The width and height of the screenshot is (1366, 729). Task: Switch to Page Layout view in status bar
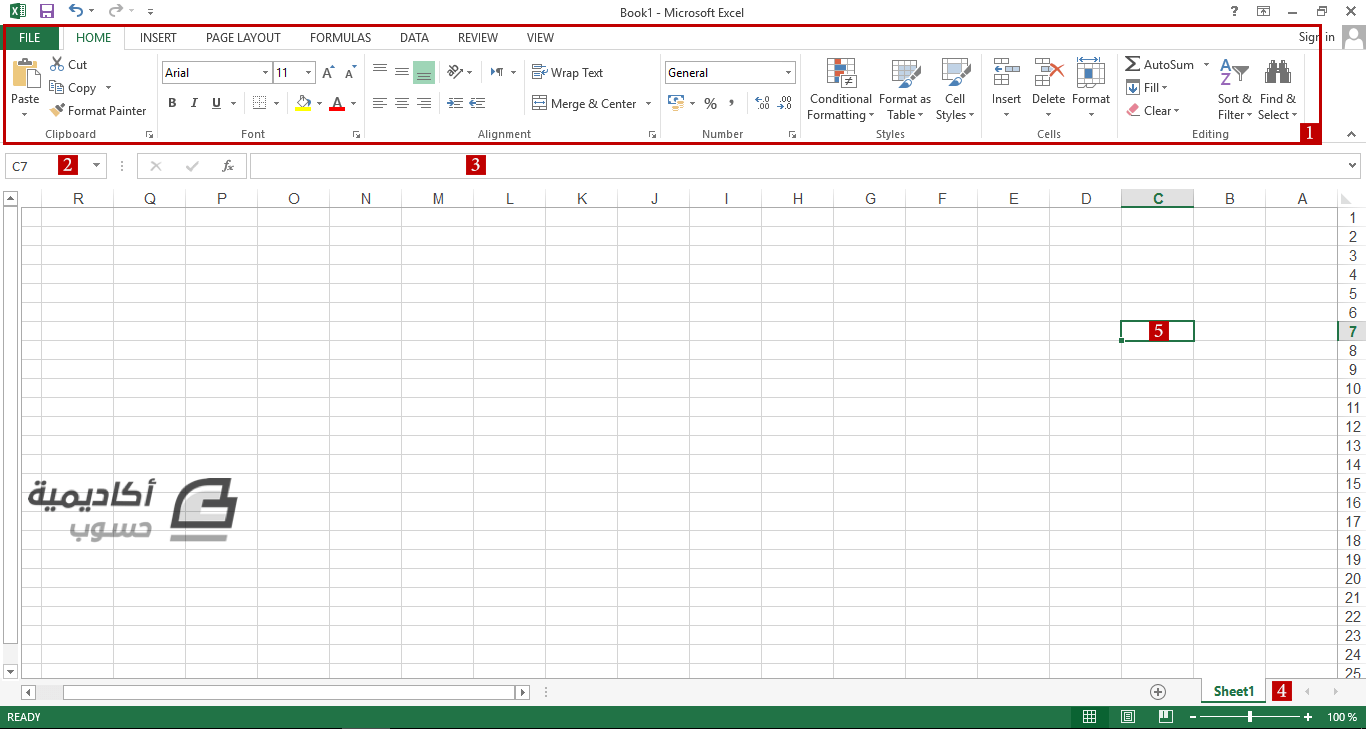[1128, 717]
